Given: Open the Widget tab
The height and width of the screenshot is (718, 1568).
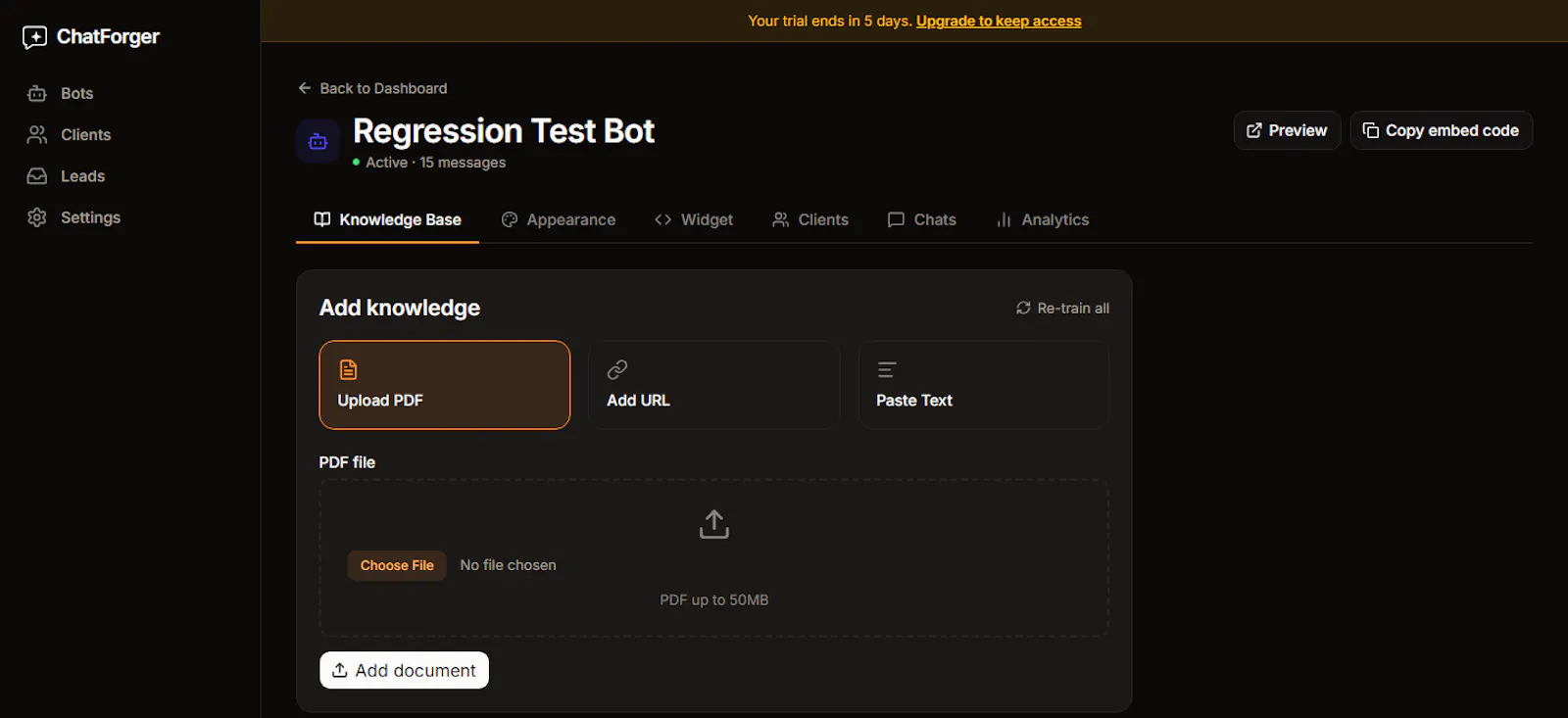Looking at the screenshot, I should tap(694, 219).
